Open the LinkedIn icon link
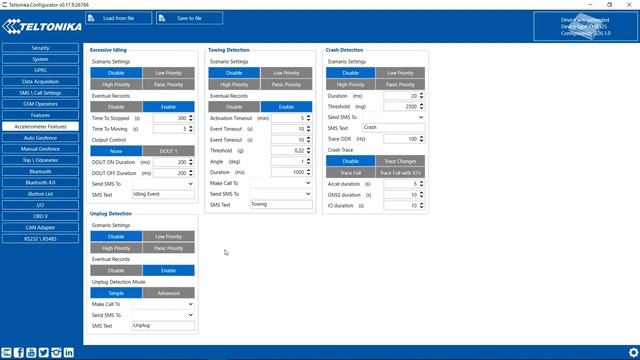This screenshot has height=360, width=640. point(69,352)
